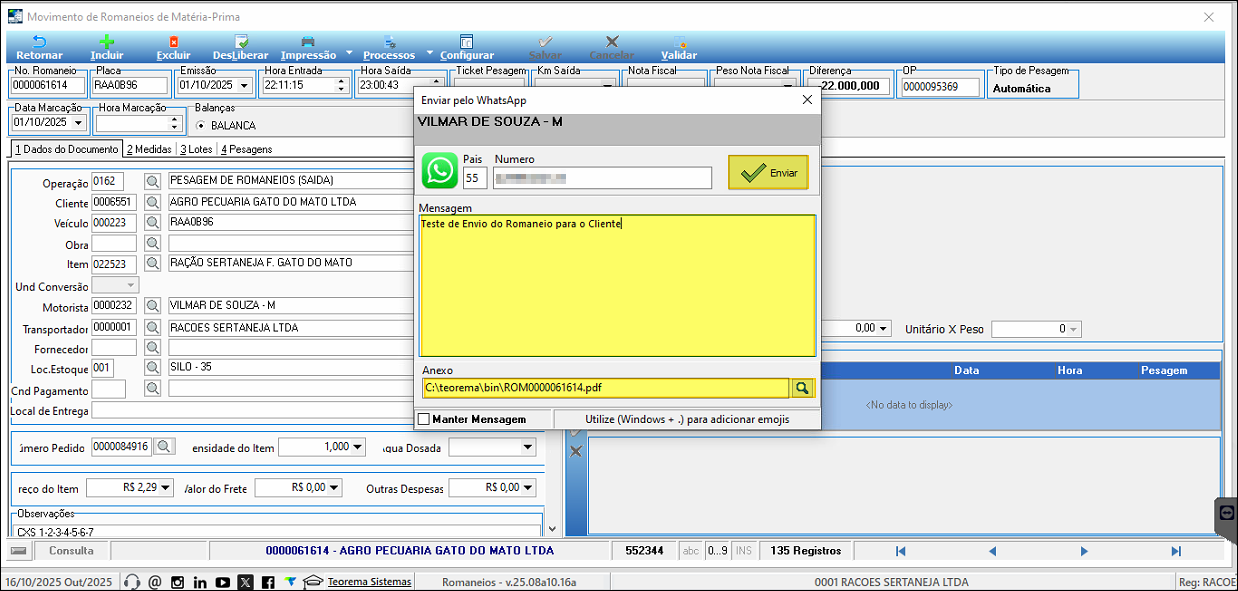The height and width of the screenshot is (591, 1238).
Task: Click the DesLiberar toolbar icon
Action: tap(241, 42)
